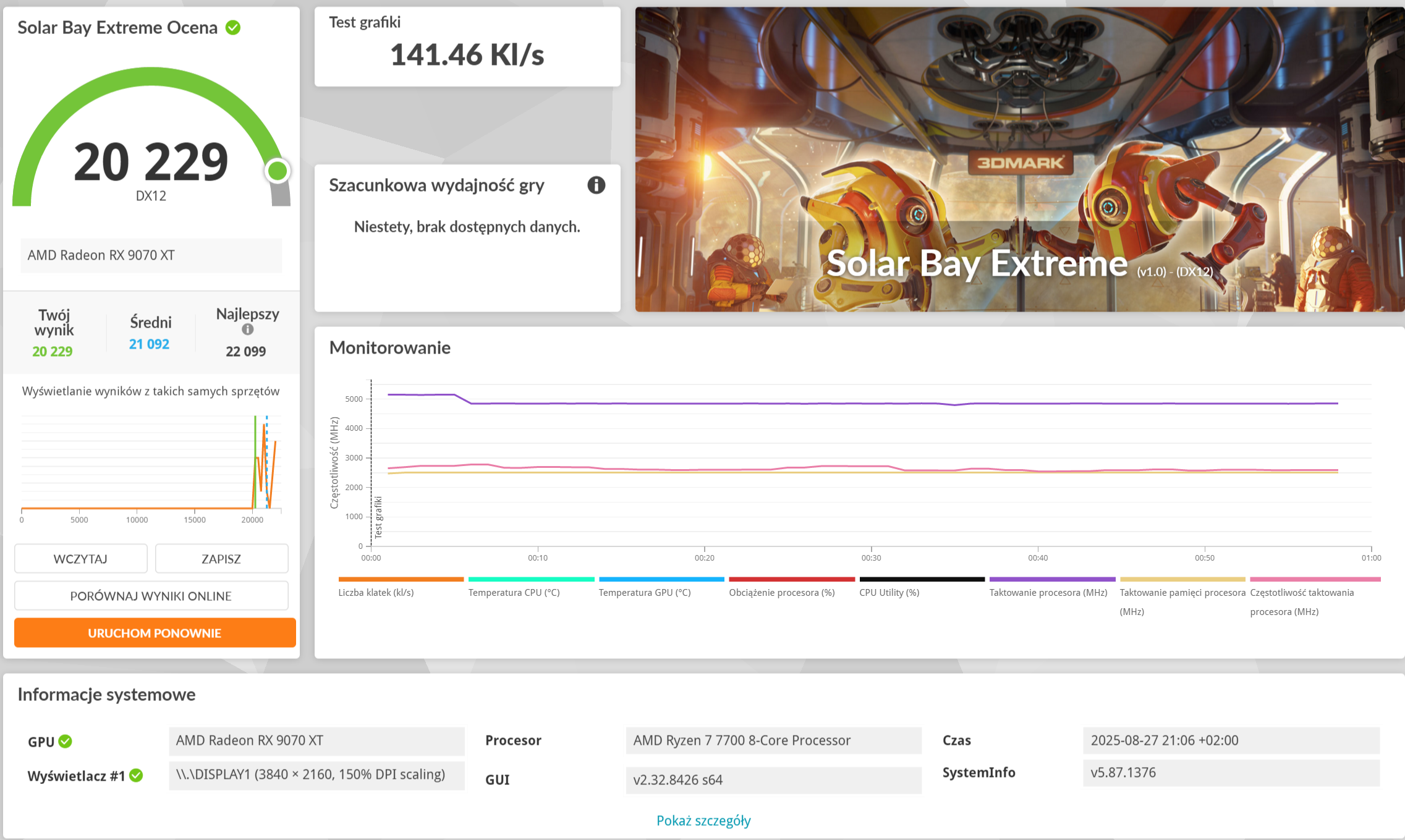Click green validation check beside GPU label
The height and width of the screenshot is (840, 1405).
click(66, 741)
